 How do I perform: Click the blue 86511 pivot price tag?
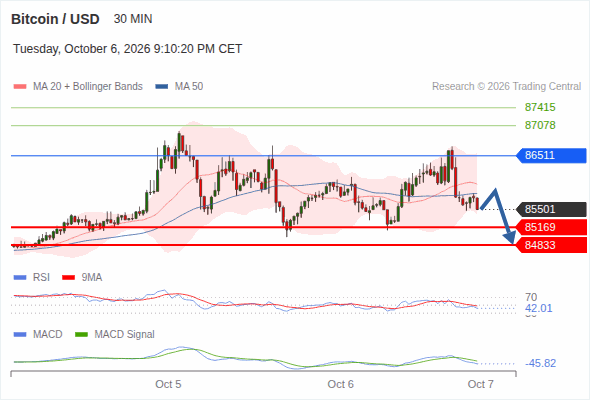coord(551,155)
